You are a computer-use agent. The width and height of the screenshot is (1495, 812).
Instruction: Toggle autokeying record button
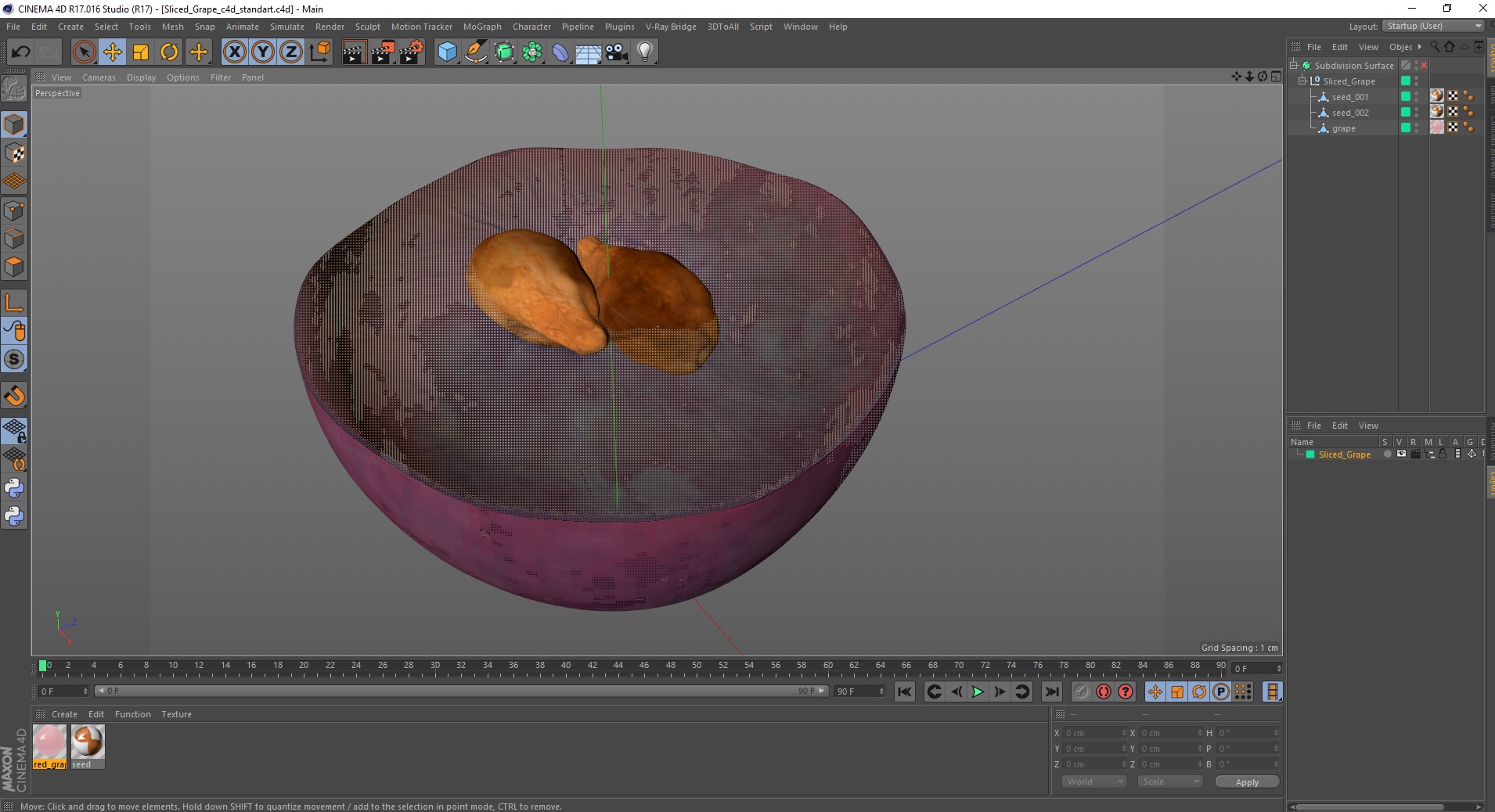tap(1104, 692)
